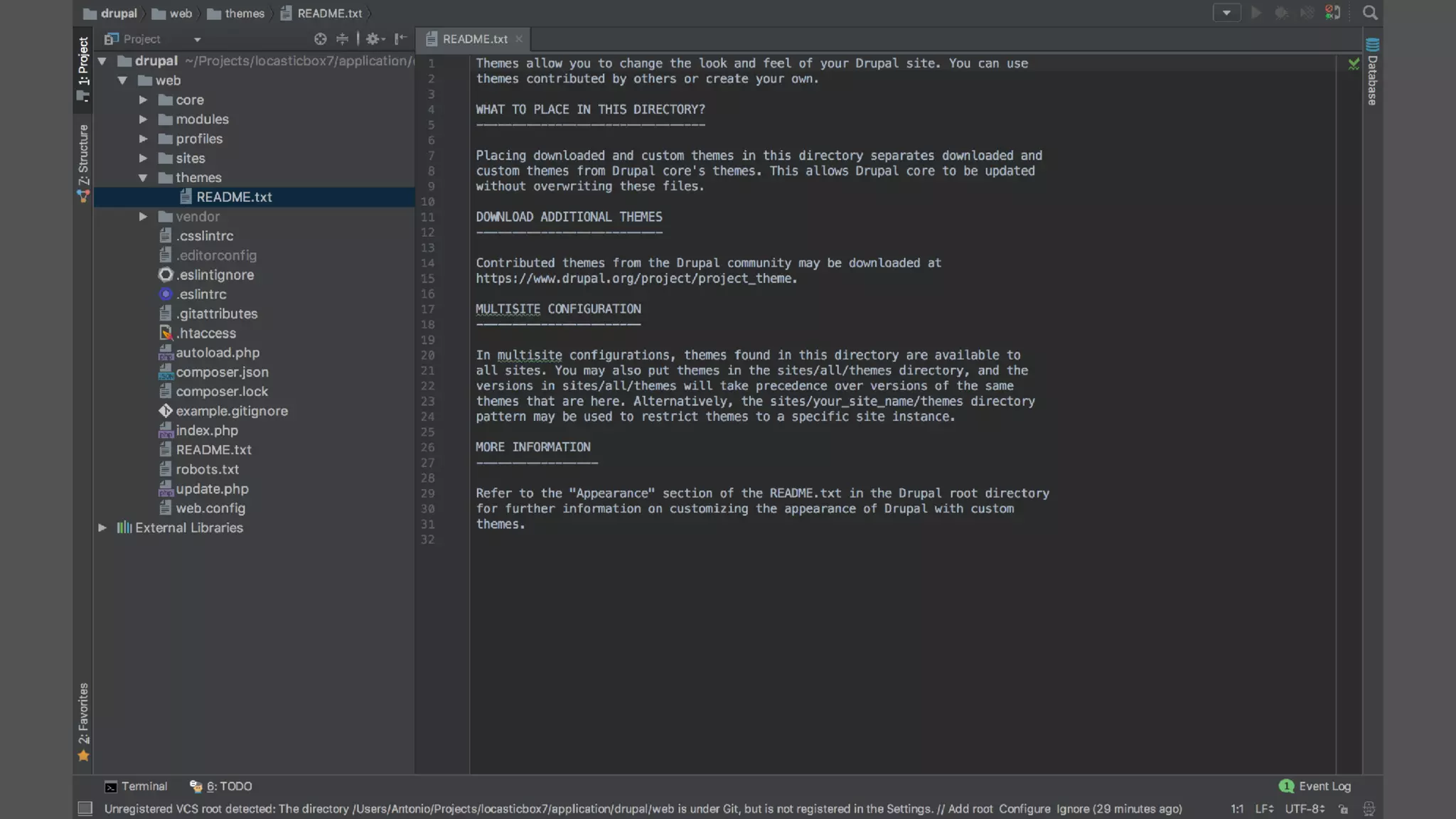Expand the core folder
This screenshot has height=819, width=1456.
pos(143,100)
